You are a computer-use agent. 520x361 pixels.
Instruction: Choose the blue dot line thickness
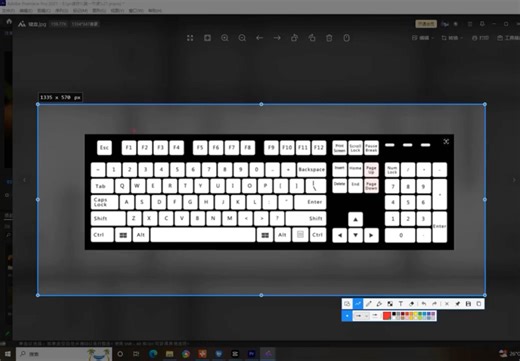tap(347, 315)
